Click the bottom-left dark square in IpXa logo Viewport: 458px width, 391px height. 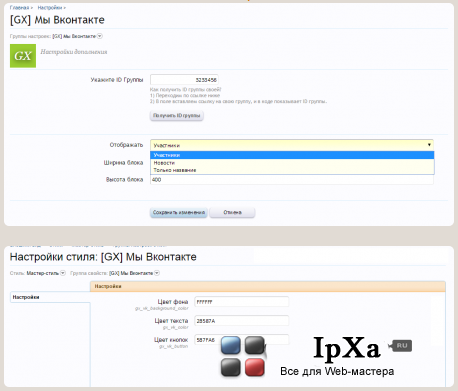[x=231, y=367]
